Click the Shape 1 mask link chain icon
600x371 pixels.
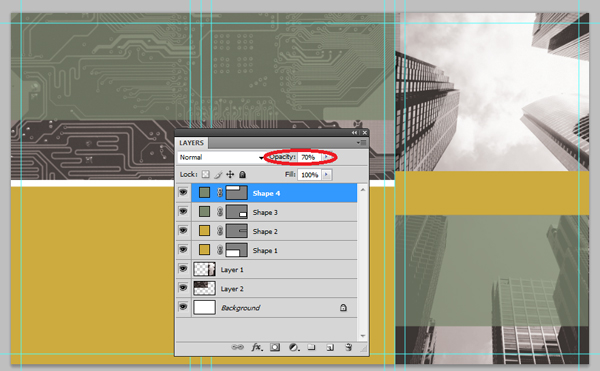pos(220,250)
